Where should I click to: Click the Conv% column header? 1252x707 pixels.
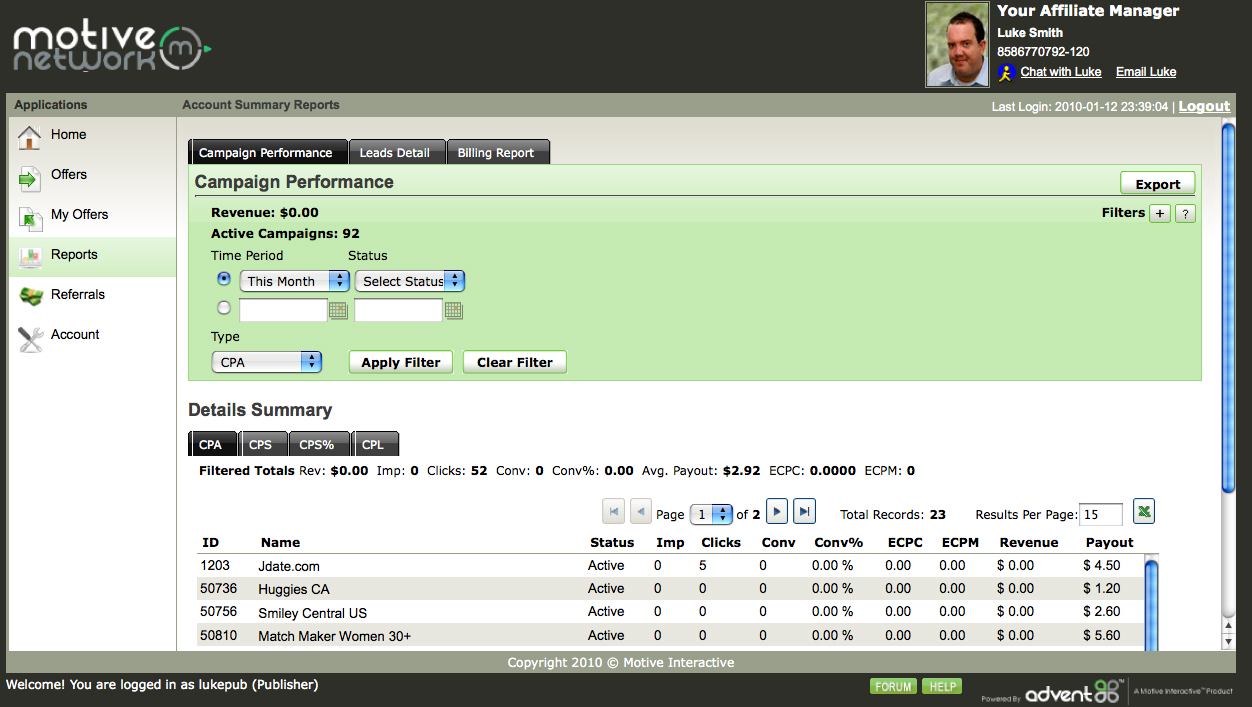(838, 542)
